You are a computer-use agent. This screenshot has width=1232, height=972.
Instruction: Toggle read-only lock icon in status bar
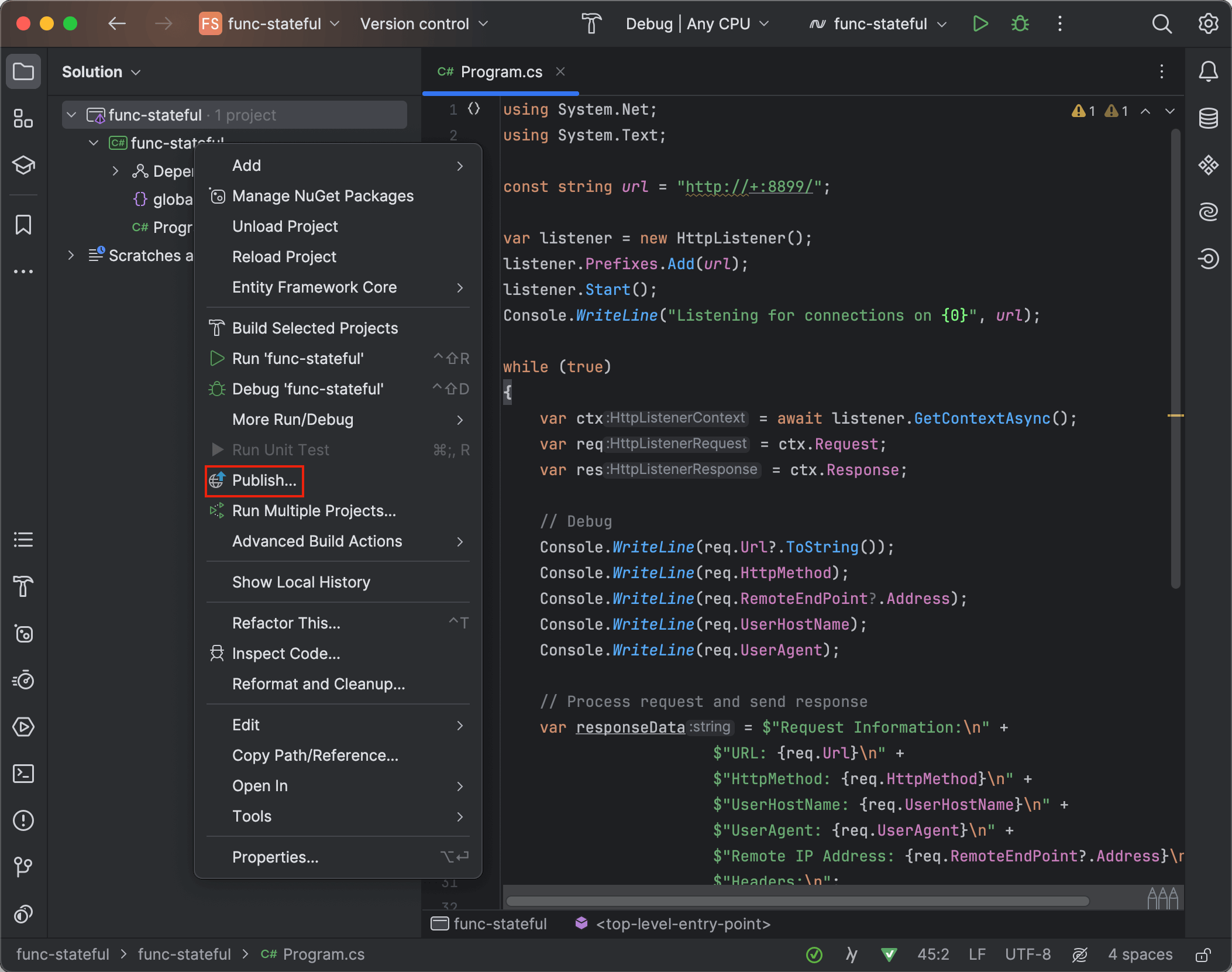point(1203,955)
